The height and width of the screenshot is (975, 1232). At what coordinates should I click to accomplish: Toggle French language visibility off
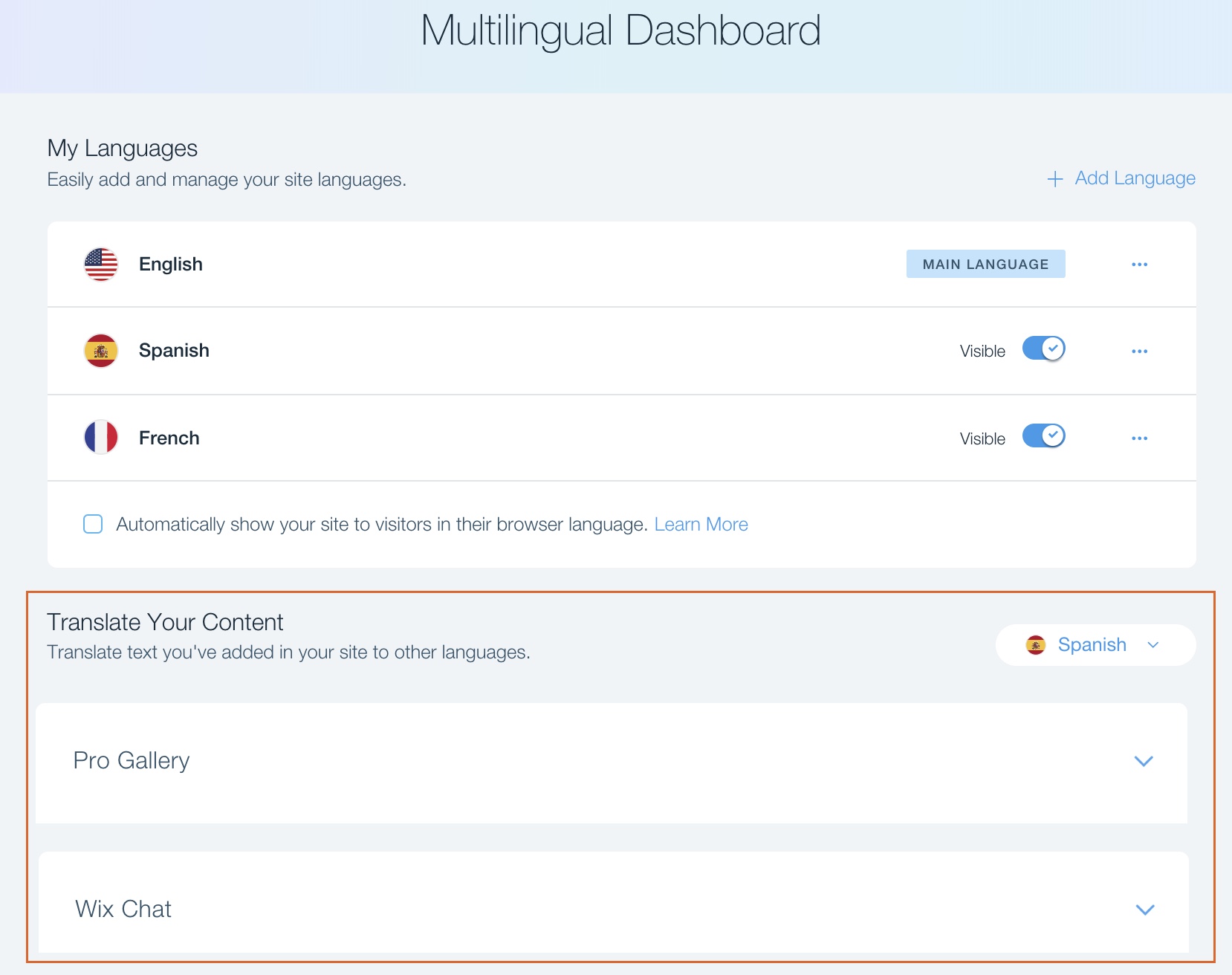click(x=1043, y=435)
